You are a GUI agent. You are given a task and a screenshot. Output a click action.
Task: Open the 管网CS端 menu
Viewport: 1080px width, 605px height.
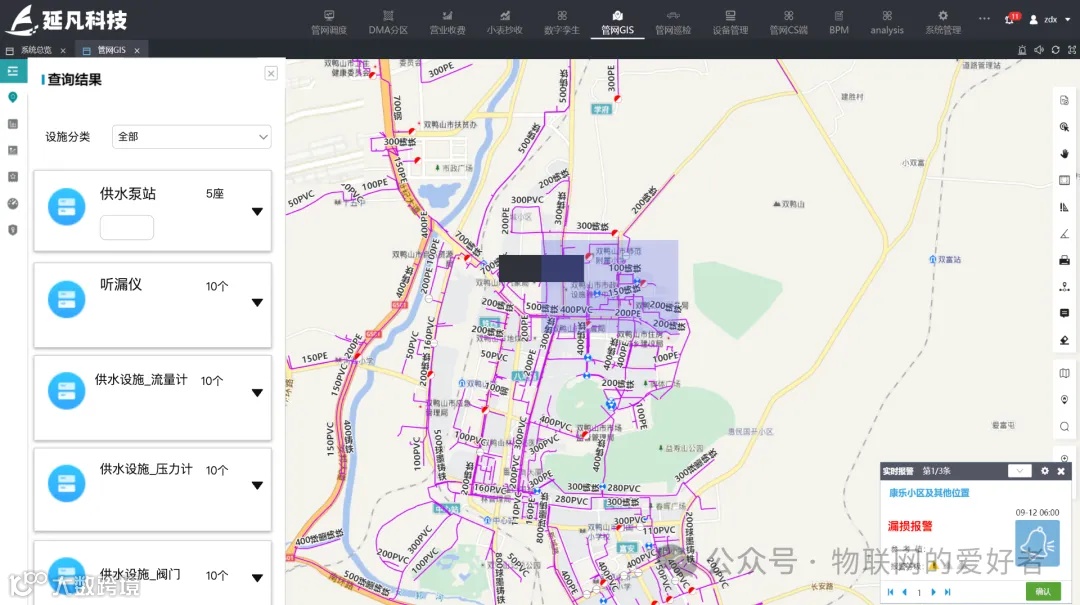788,23
